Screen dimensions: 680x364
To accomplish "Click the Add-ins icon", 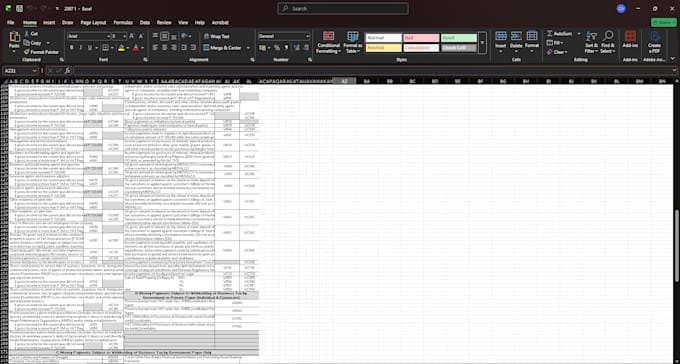I will coord(630,40).
